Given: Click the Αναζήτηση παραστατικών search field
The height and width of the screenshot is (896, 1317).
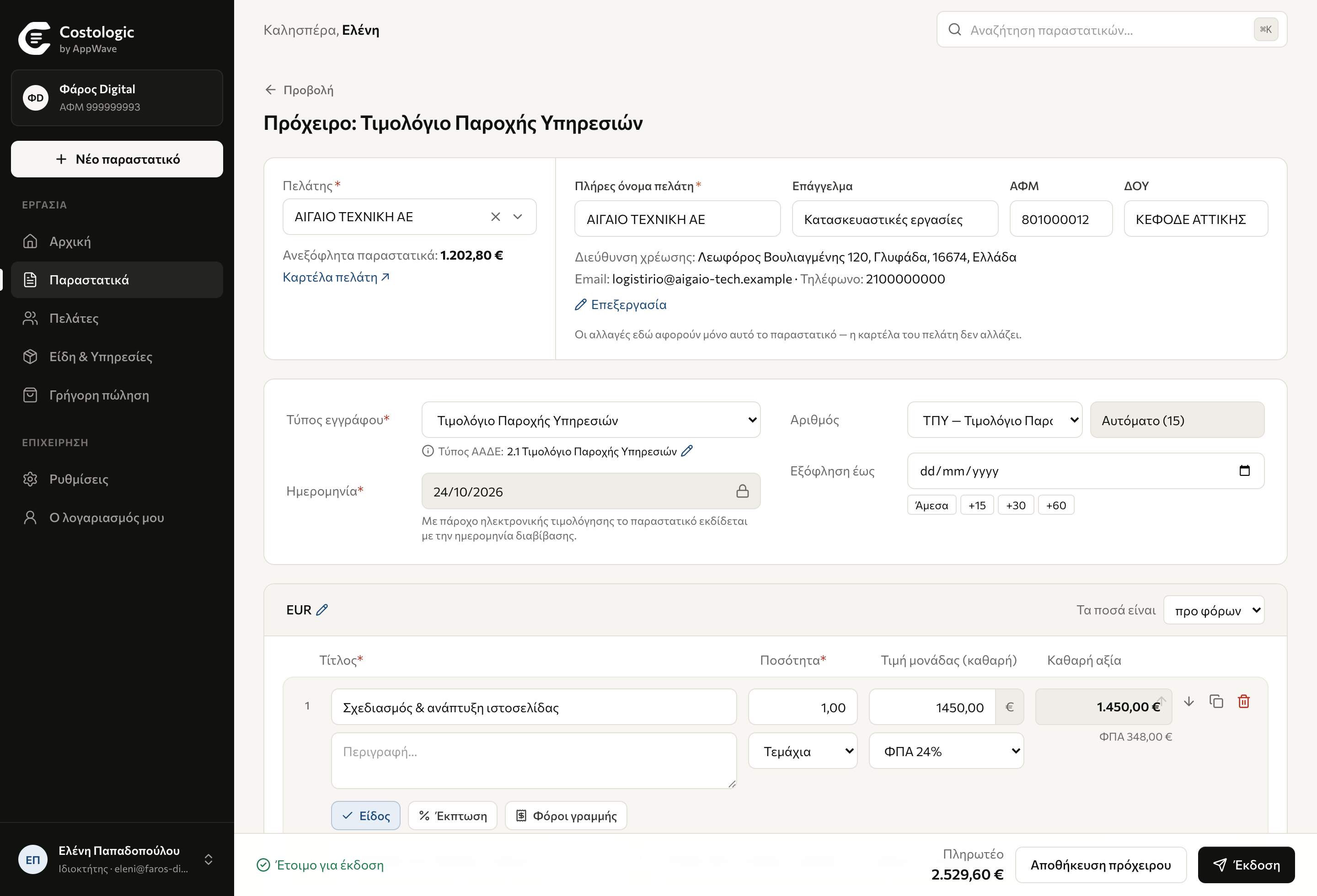Looking at the screenshot, I should [x=1112, y=29].
